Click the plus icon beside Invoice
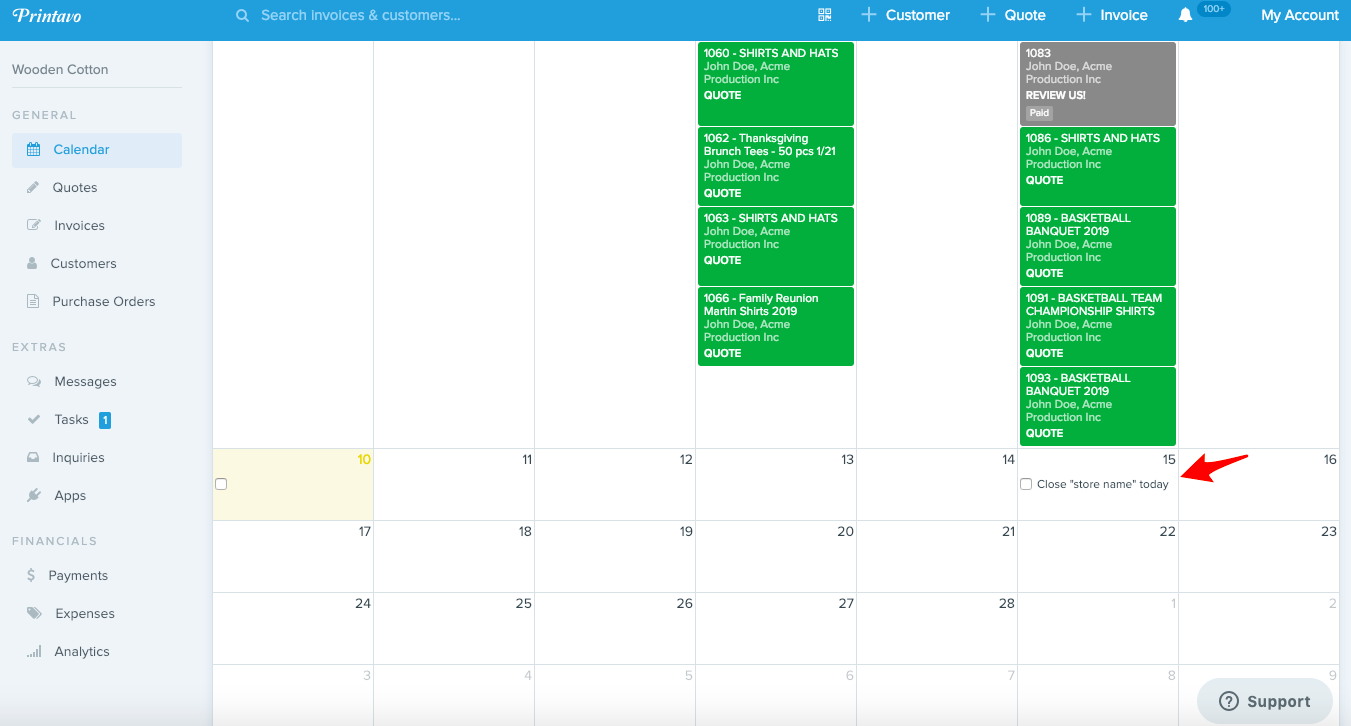 [x=1084, y=15]
